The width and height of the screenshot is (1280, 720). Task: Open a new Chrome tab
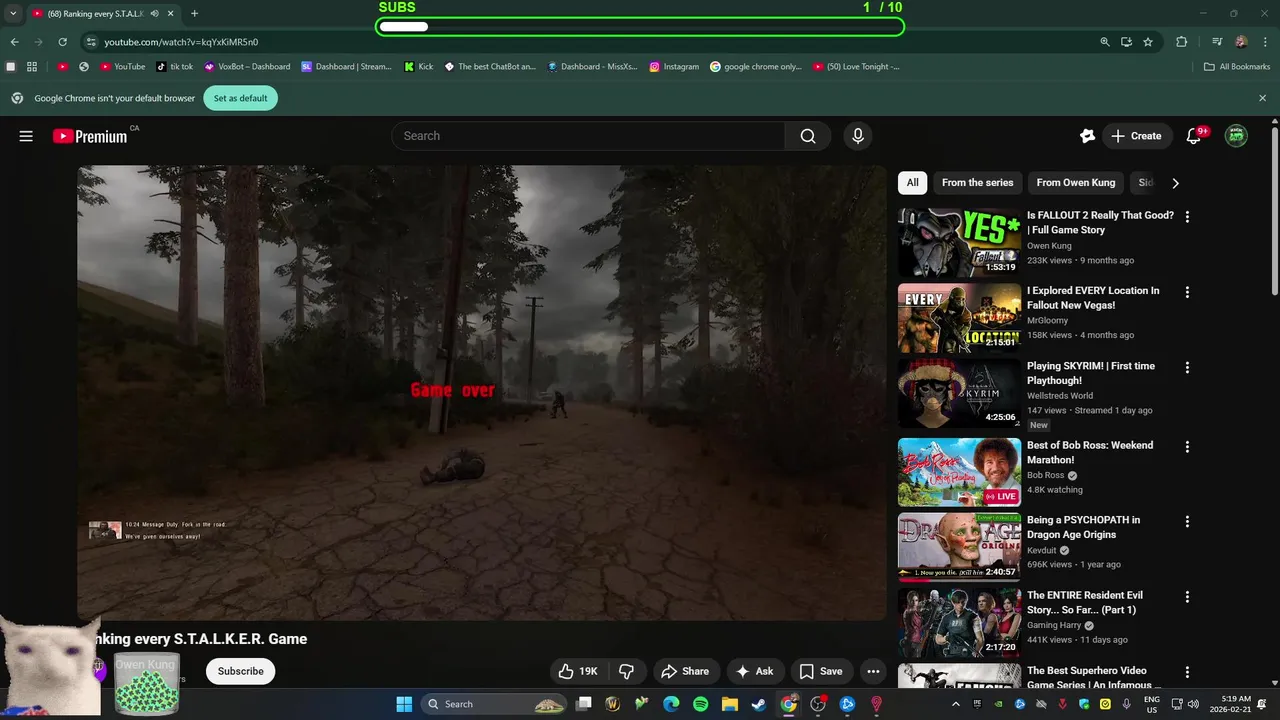click(x=194, y=14)
